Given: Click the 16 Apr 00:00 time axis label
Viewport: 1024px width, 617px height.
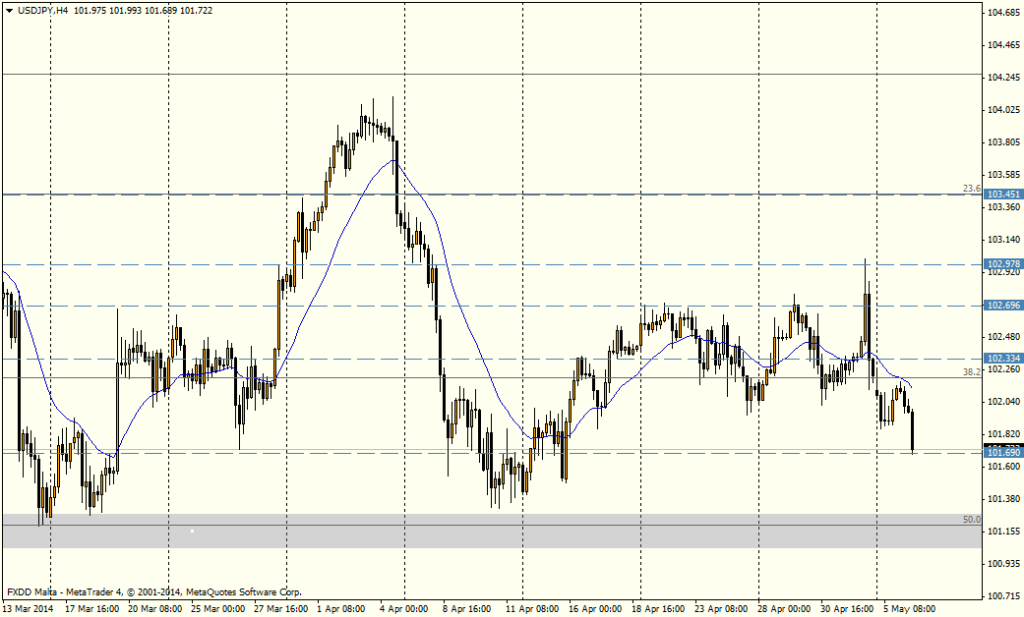Looking at the screenshot, I should tap(592, 607).
